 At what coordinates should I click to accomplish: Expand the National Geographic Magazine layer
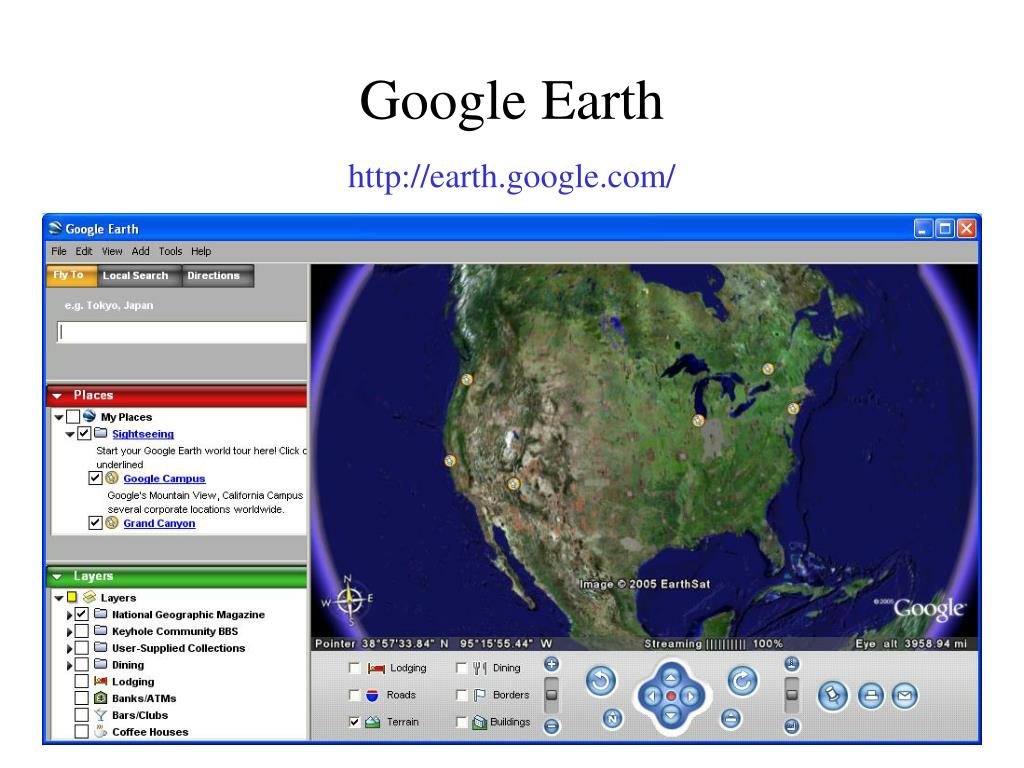pos(69,615)
